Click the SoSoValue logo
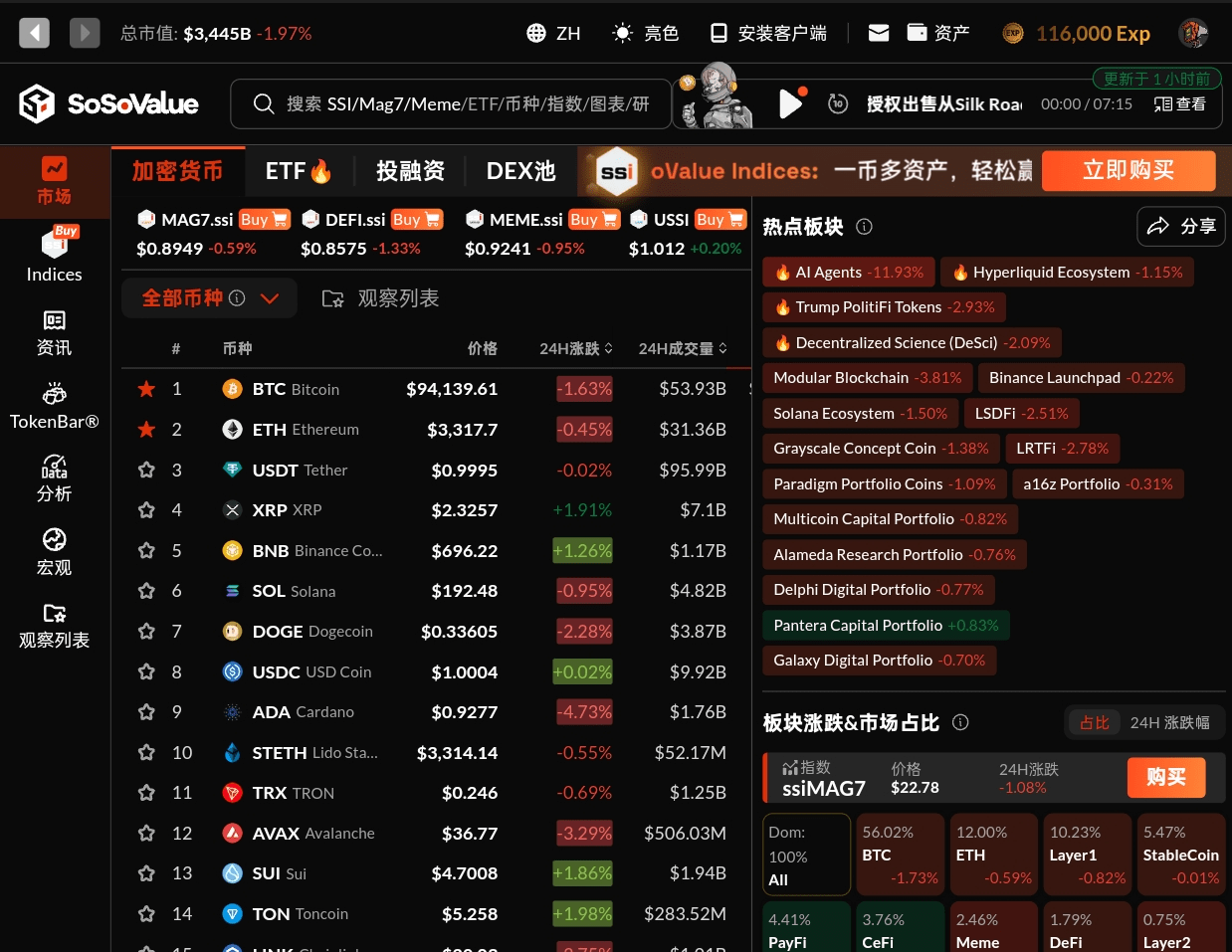This screenshot has height=952, width=1232. pyautogui.click(x=108, y=103)
